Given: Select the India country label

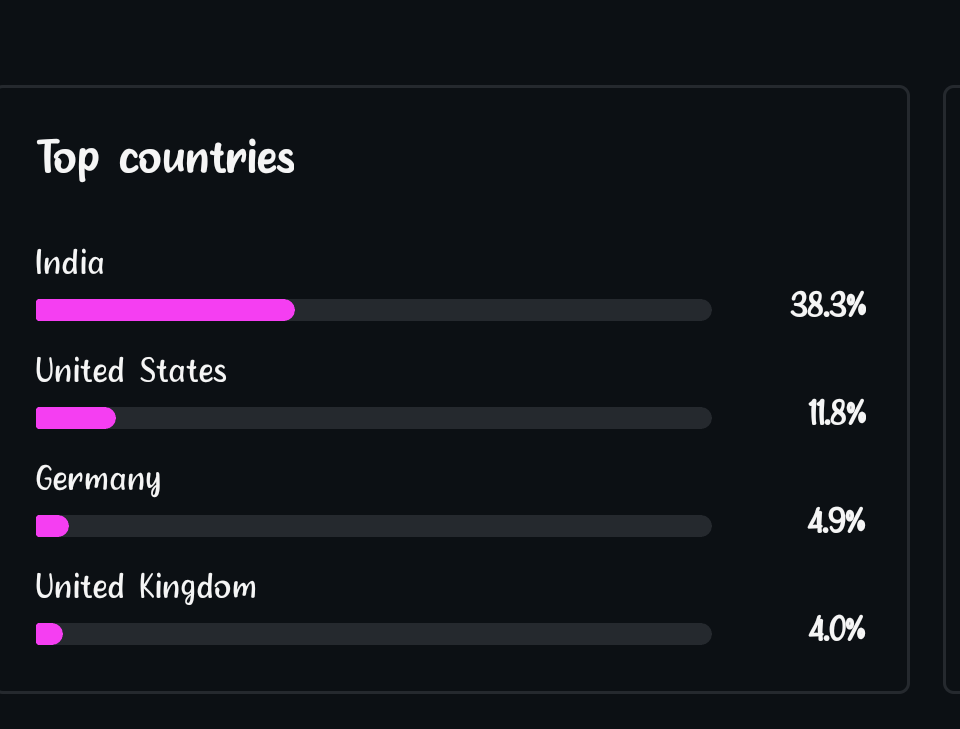Looking at the screenshot, I should [x=70, y=263].
